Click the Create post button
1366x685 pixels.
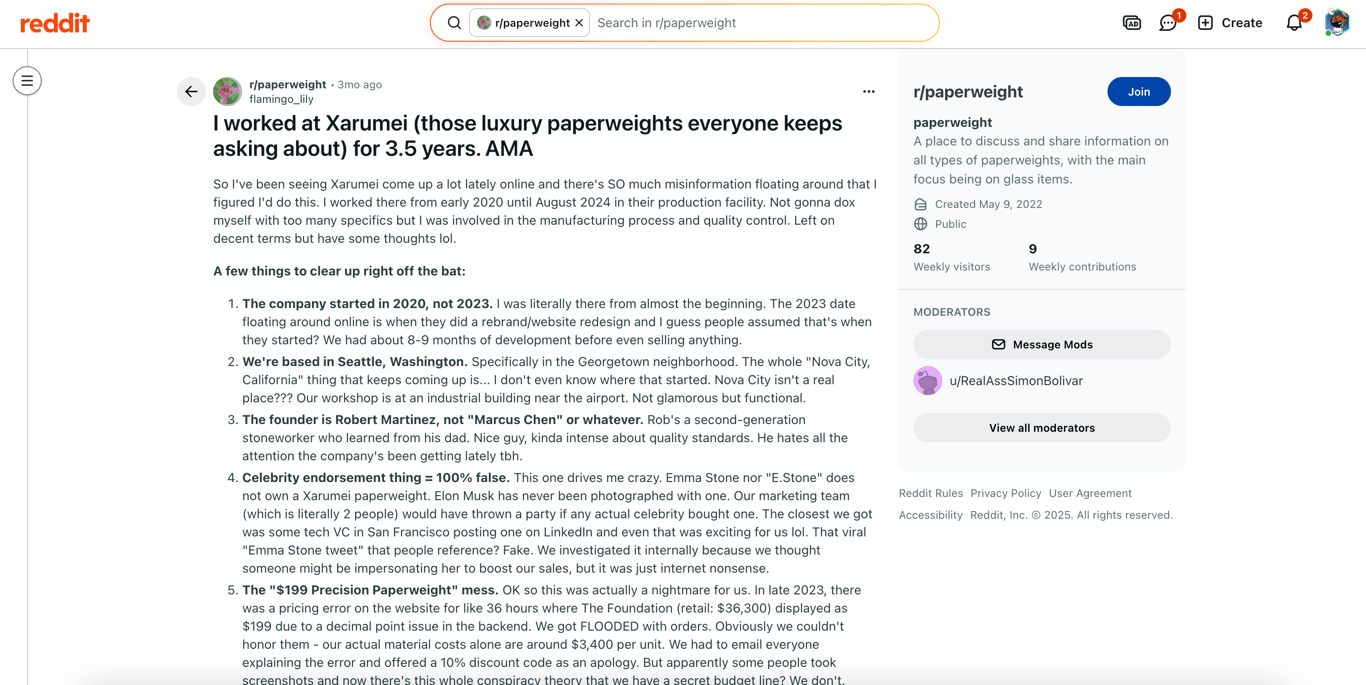pyautogui.click(x=1230, y=23)
